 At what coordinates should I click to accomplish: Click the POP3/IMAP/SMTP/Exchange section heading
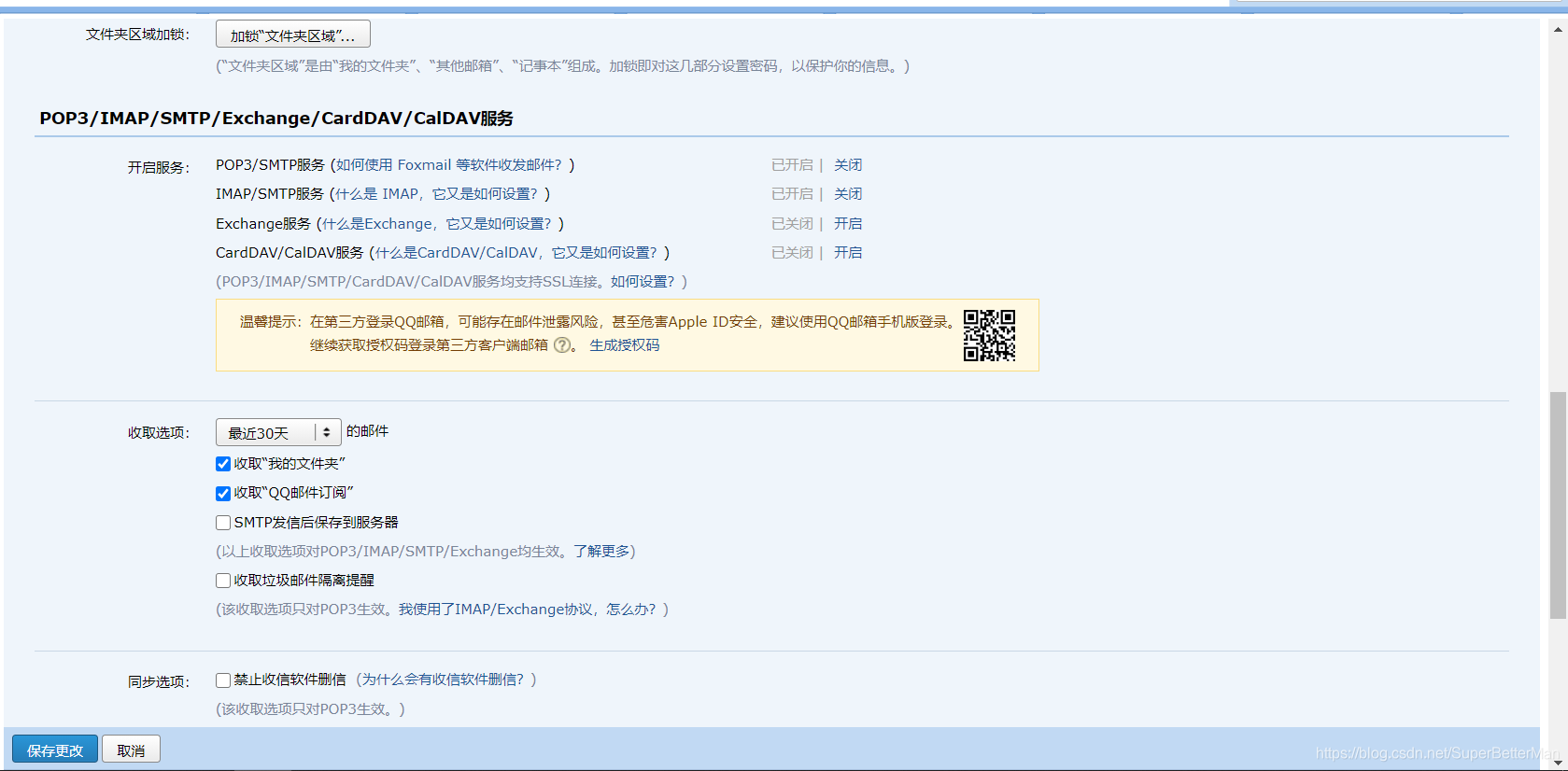point(276,119)
